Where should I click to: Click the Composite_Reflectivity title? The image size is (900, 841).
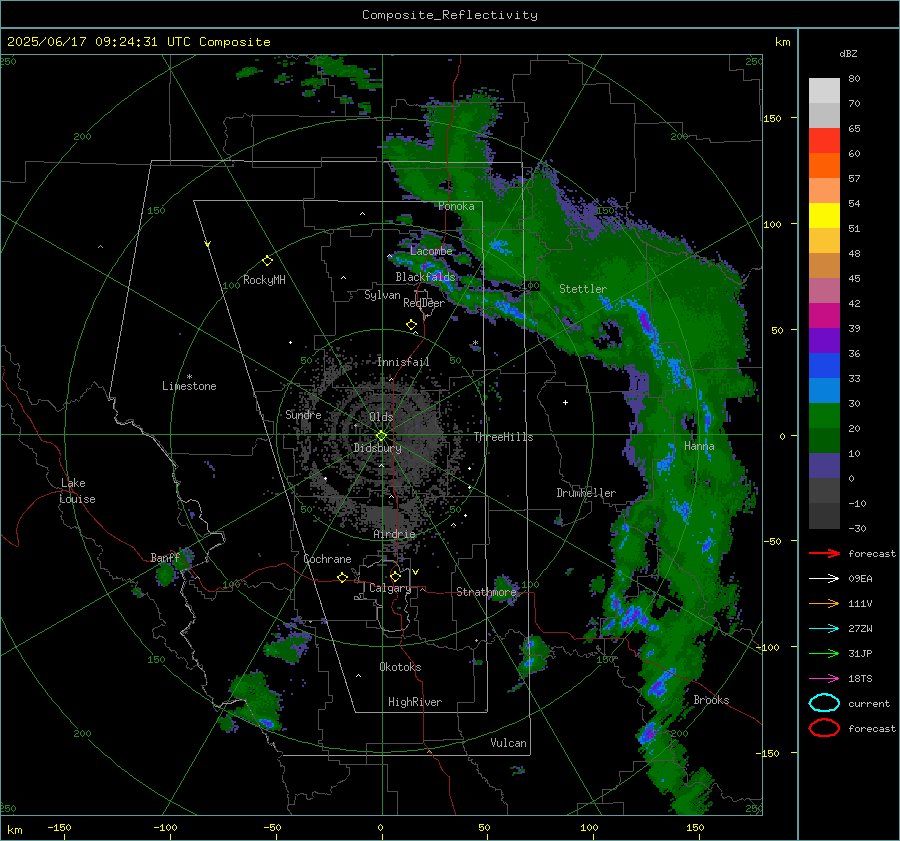tap(450, 15)
